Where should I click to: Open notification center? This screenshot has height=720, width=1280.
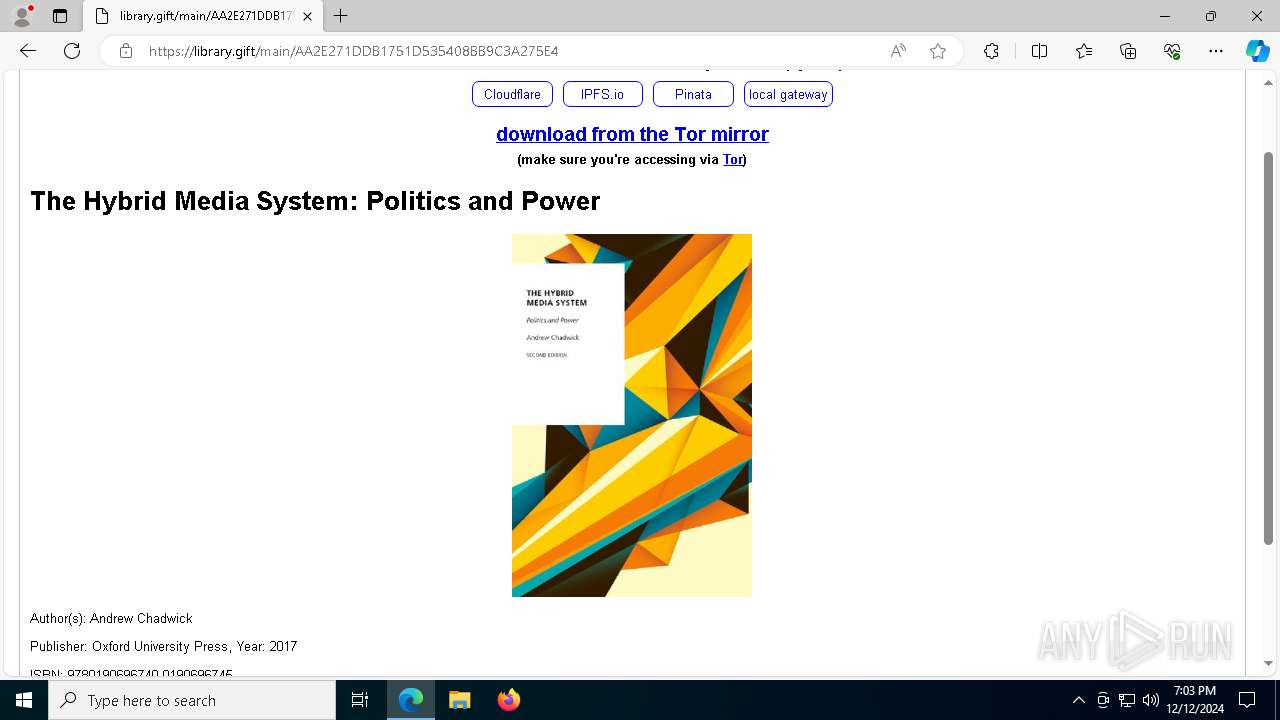1247,700
